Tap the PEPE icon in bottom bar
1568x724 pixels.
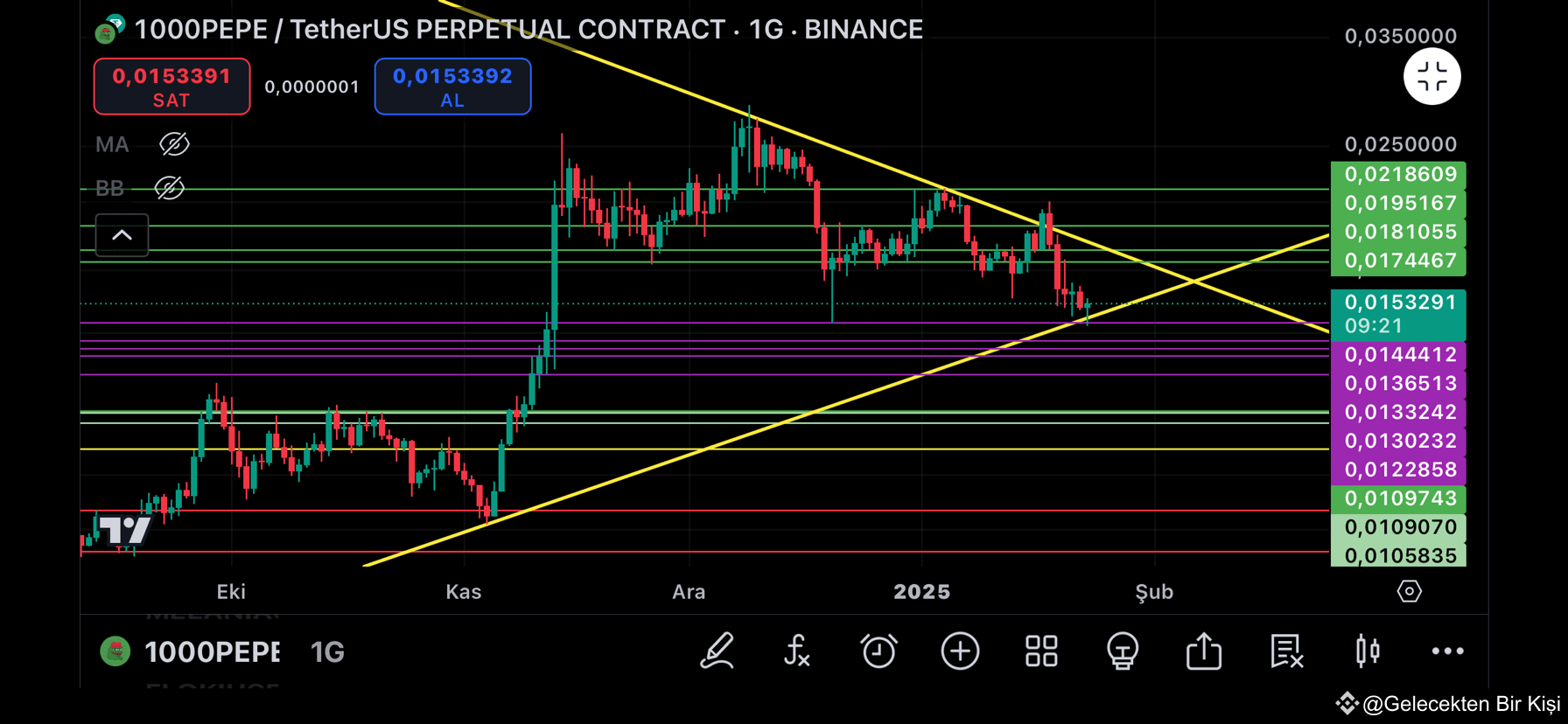pos(115,651)
